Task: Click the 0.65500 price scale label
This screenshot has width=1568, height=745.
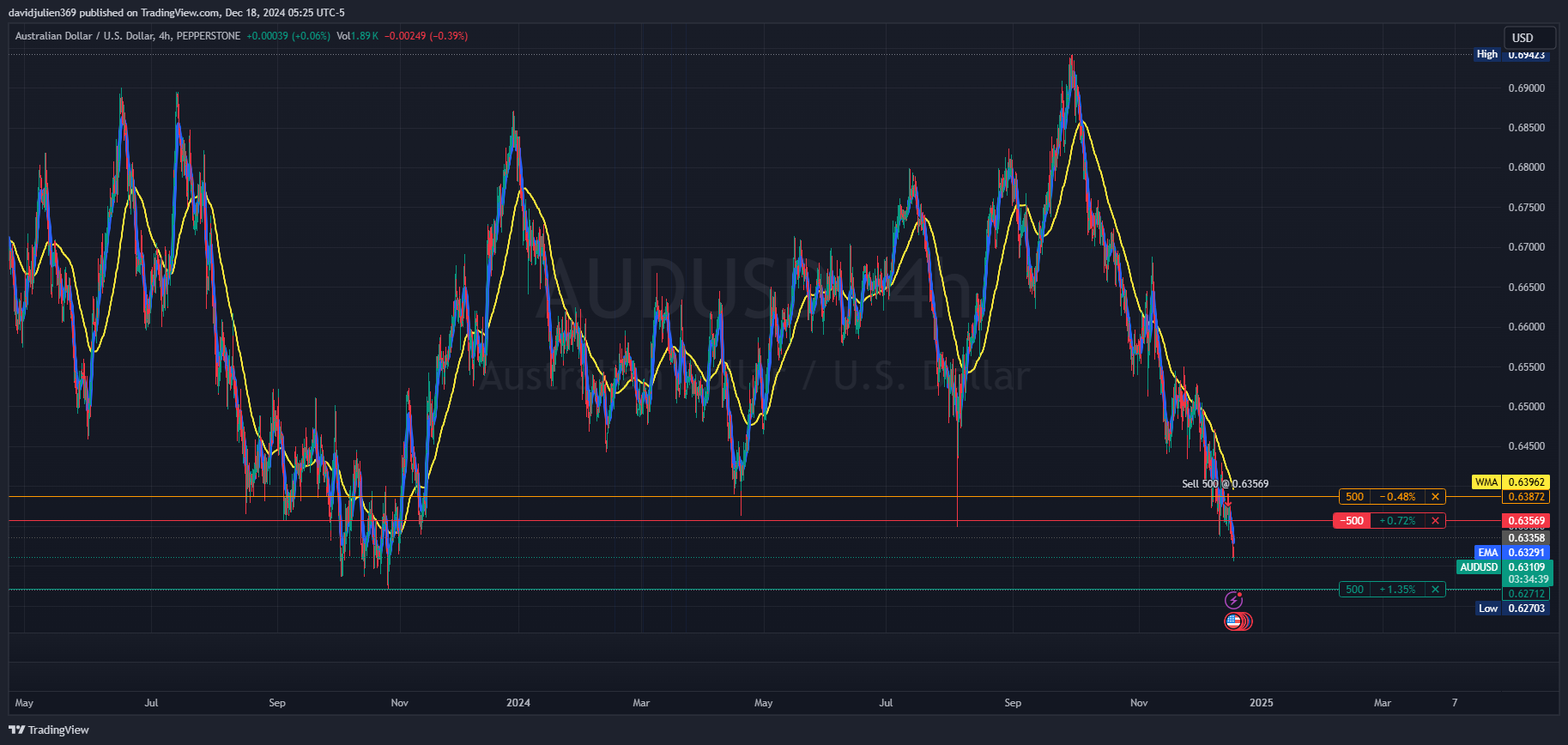Action: click(x=1526, y=367)
